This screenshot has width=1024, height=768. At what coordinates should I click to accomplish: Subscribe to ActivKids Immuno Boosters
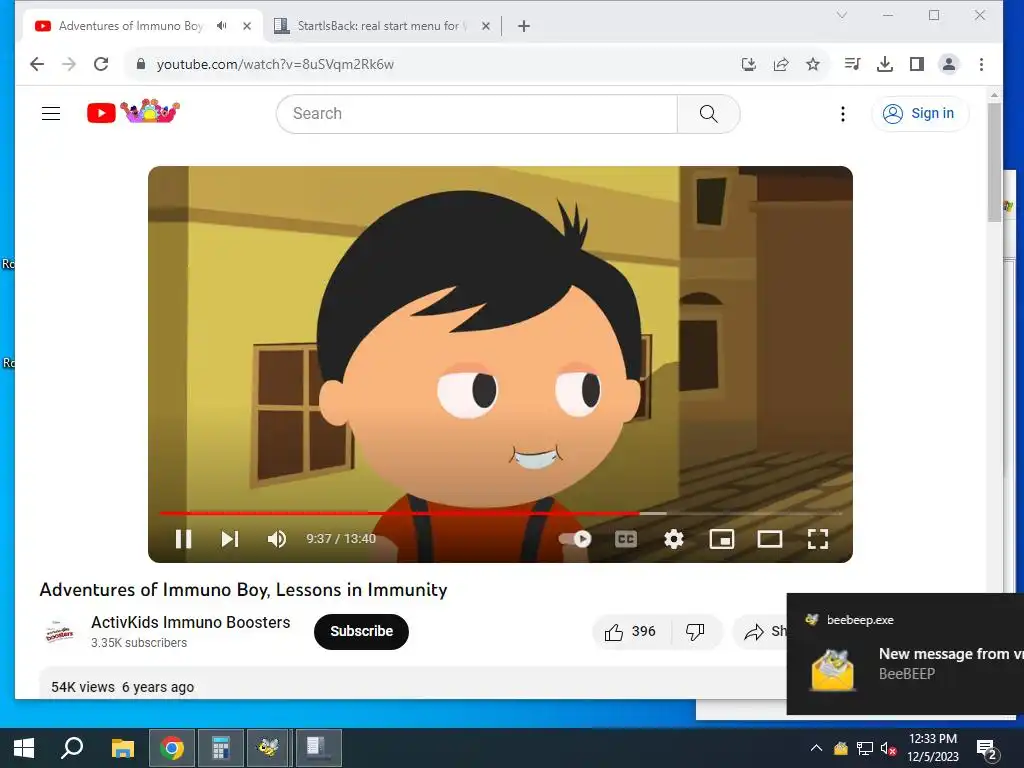coord(361,632)
